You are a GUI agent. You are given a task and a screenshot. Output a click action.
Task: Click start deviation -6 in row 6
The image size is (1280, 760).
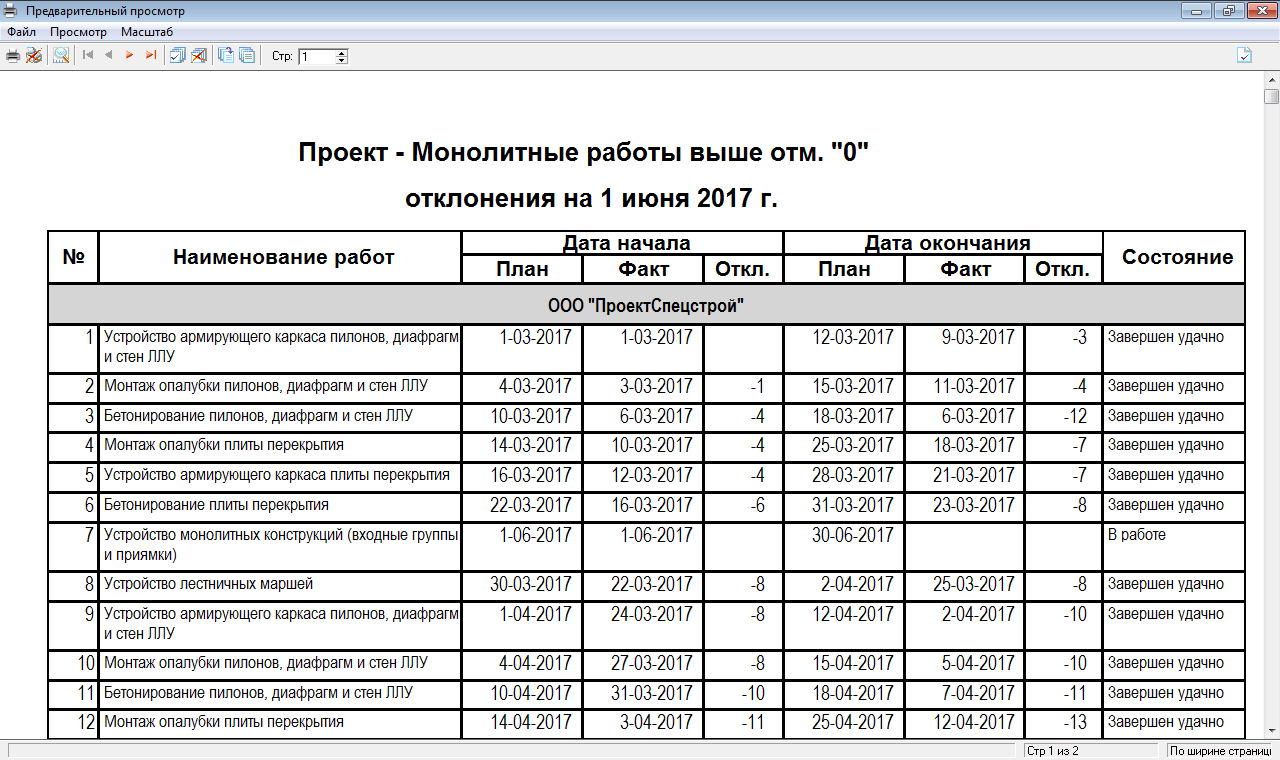[x=757, y=505]
